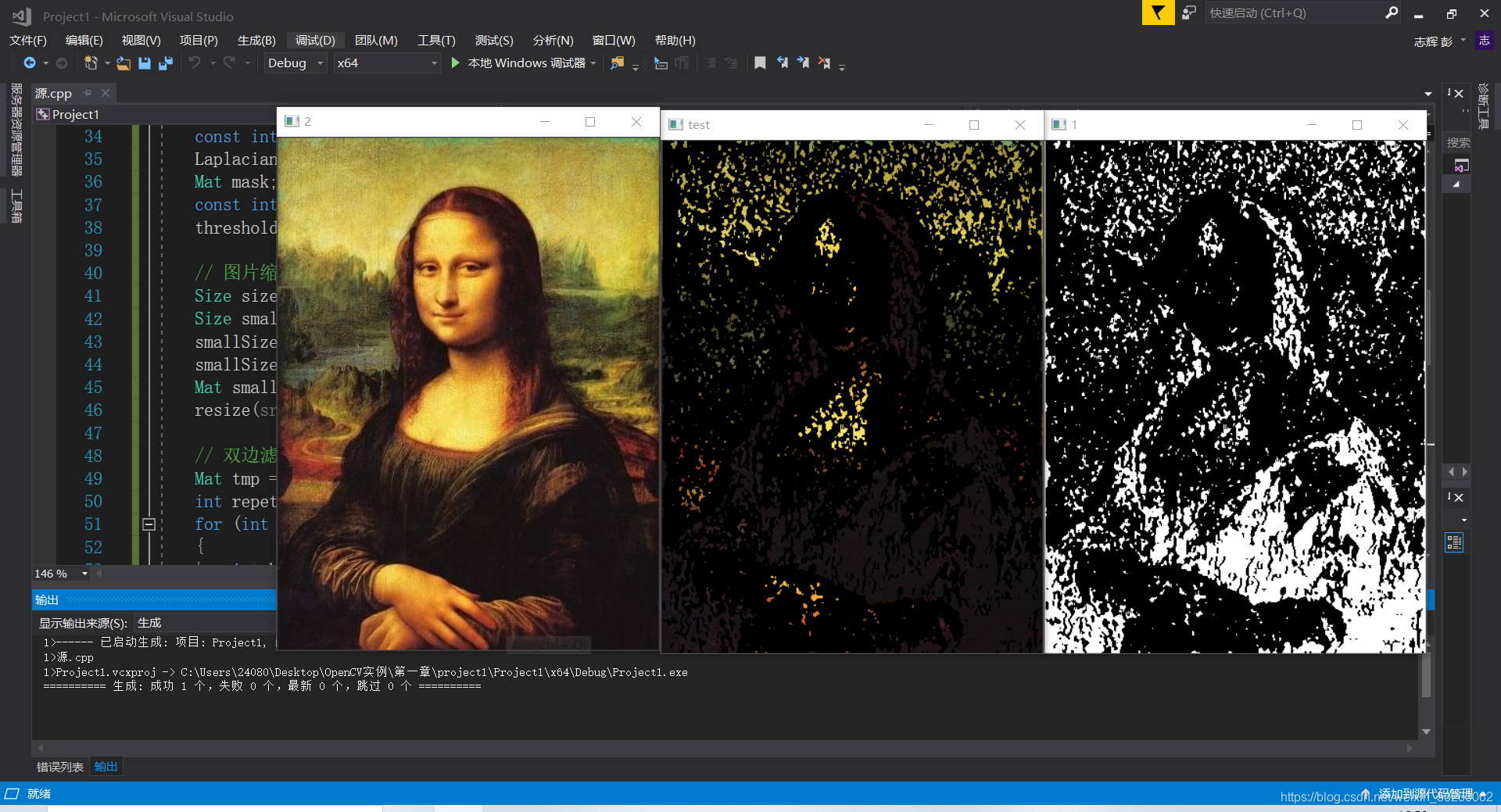Click the green Start Debugging play icon
The height and width of the screenshot is (812, 1501).
click(x=455, y=63)
